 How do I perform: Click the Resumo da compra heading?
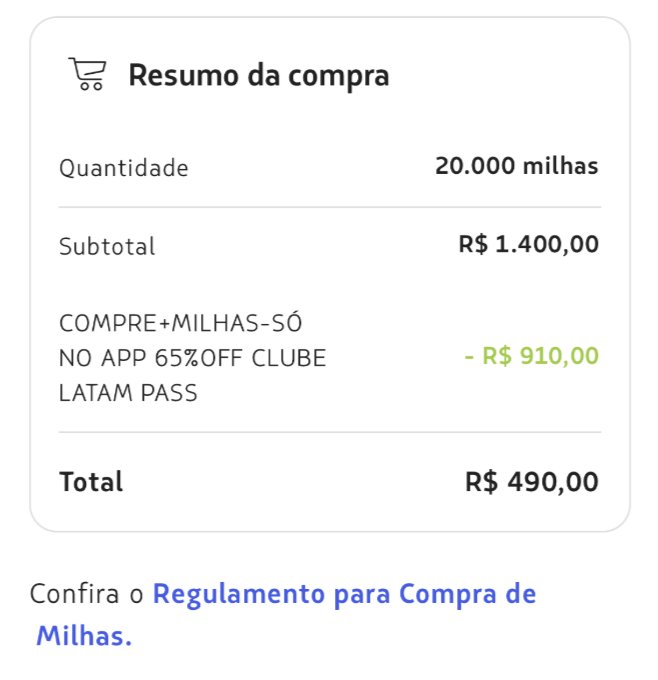point(259,76)
